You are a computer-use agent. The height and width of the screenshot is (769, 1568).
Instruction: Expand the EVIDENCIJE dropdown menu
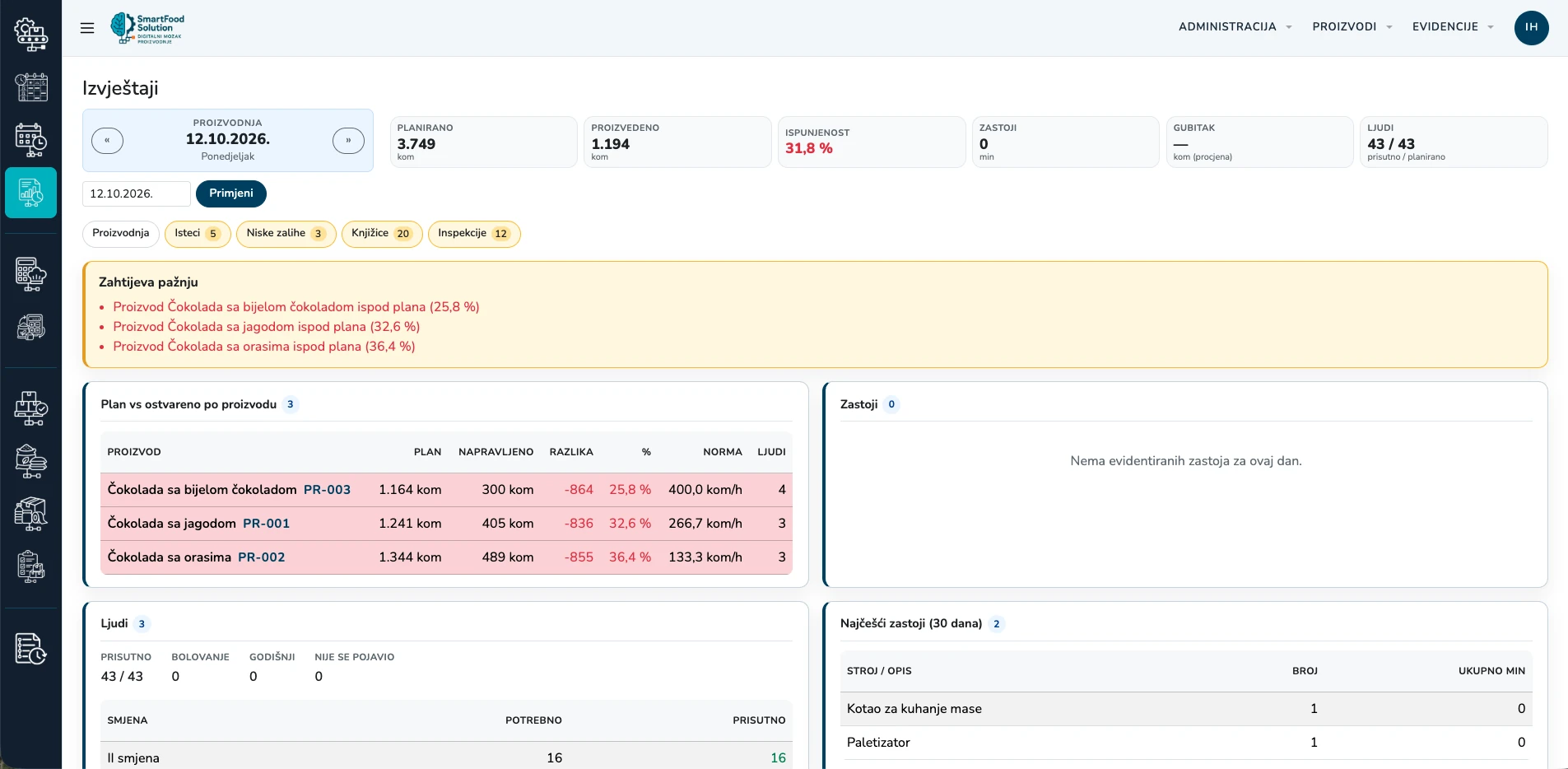click(1453, 27)
